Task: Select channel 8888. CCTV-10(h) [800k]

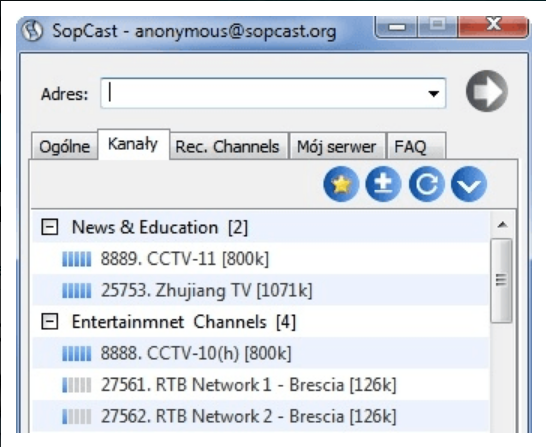Action: [x=260, y=353]
